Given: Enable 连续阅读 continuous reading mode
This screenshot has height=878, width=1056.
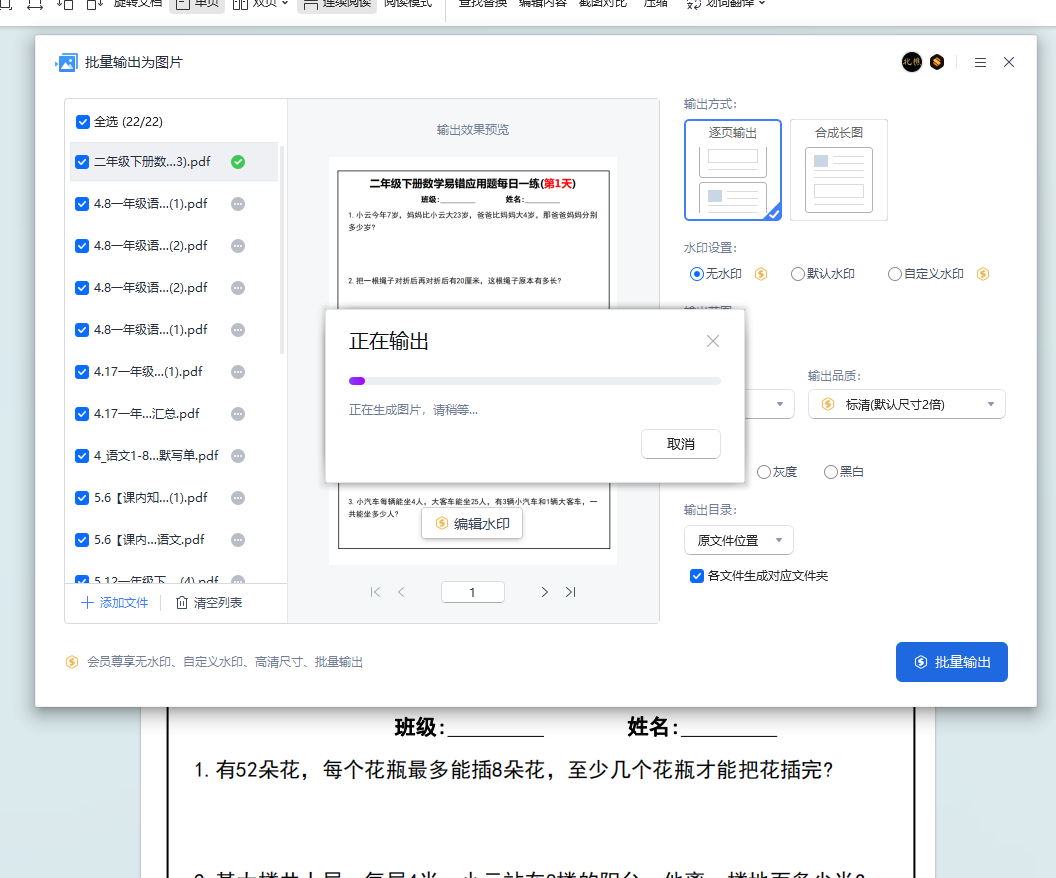Looking at the screenshot, I should (x=343, y=5).
